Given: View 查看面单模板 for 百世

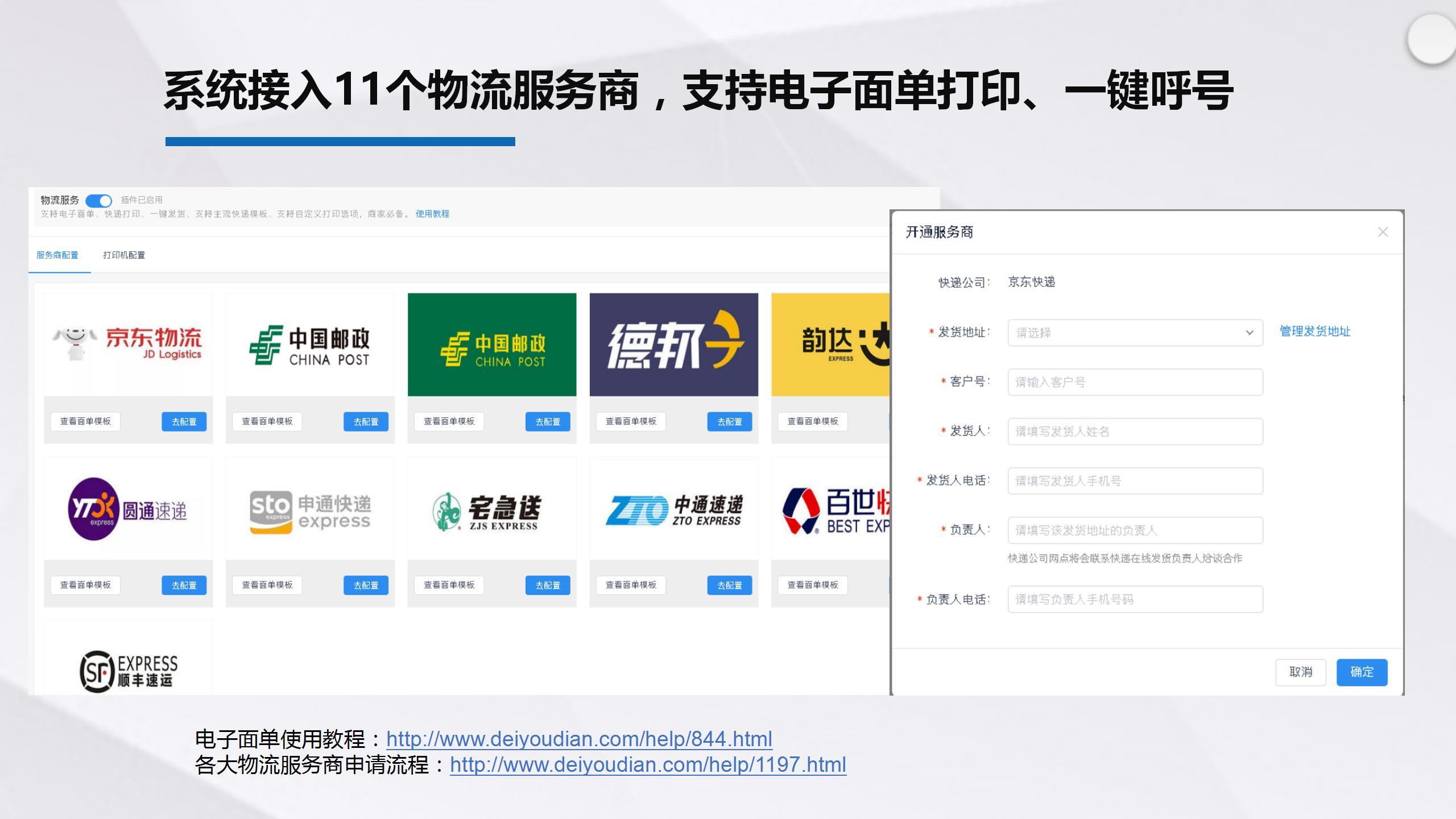Looking at the screenshot, I should coord(813,585).
